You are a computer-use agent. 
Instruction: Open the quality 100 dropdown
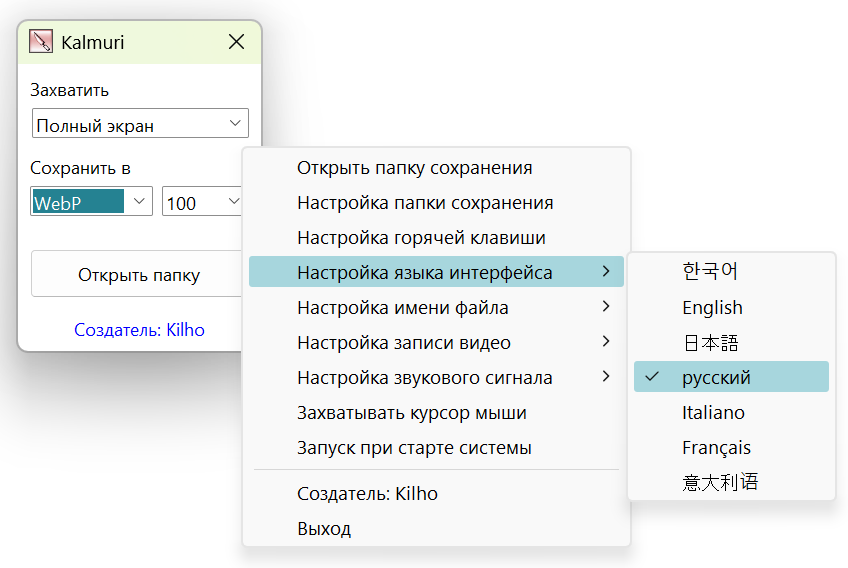click(202, 201)
